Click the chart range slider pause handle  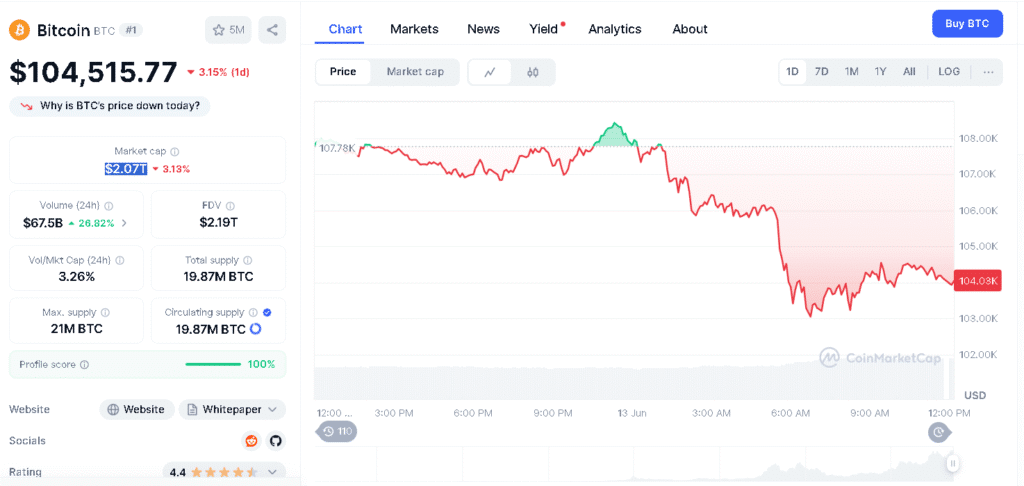tap(953, 463)
